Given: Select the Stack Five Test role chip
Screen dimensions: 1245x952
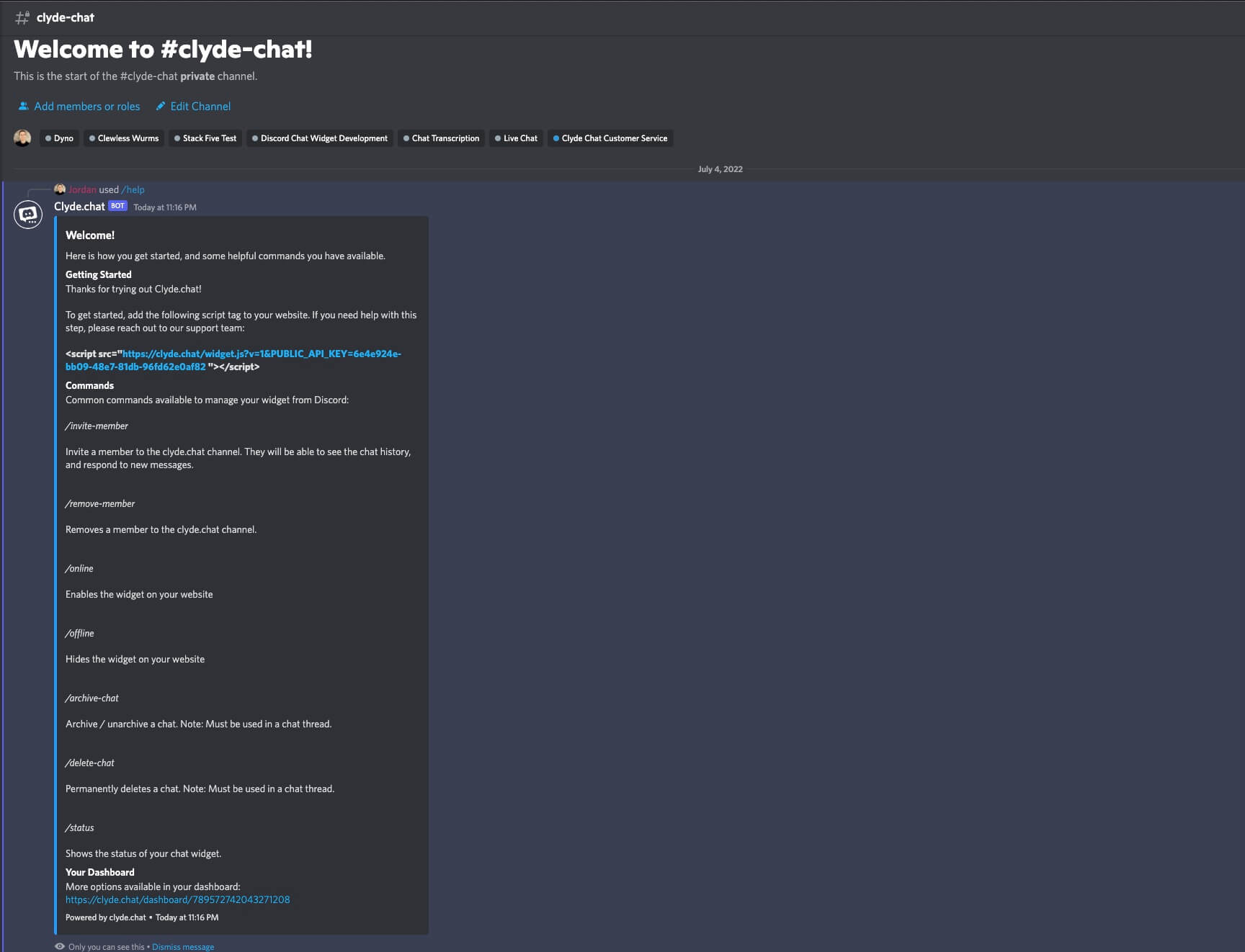Looking at the screenshot, I should (205, 138).
